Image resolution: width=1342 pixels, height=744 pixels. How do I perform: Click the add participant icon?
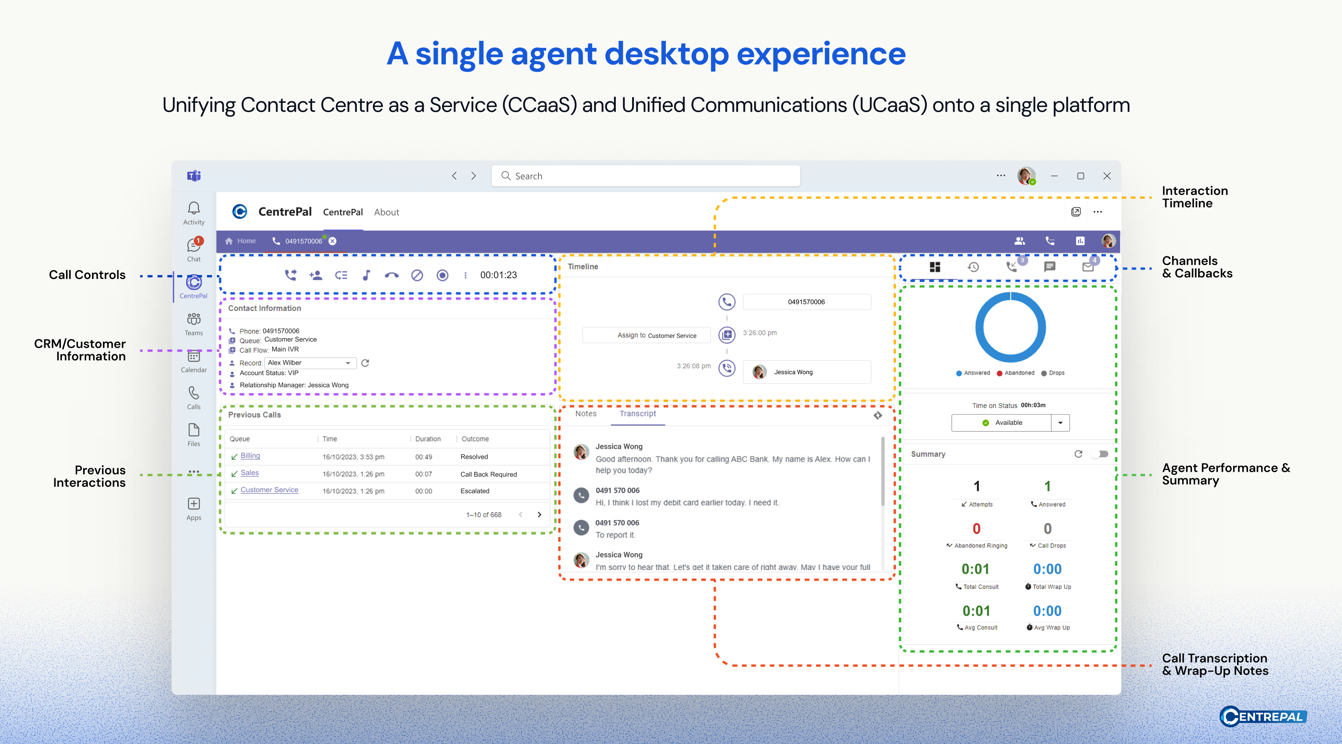(x=315, y=275)
